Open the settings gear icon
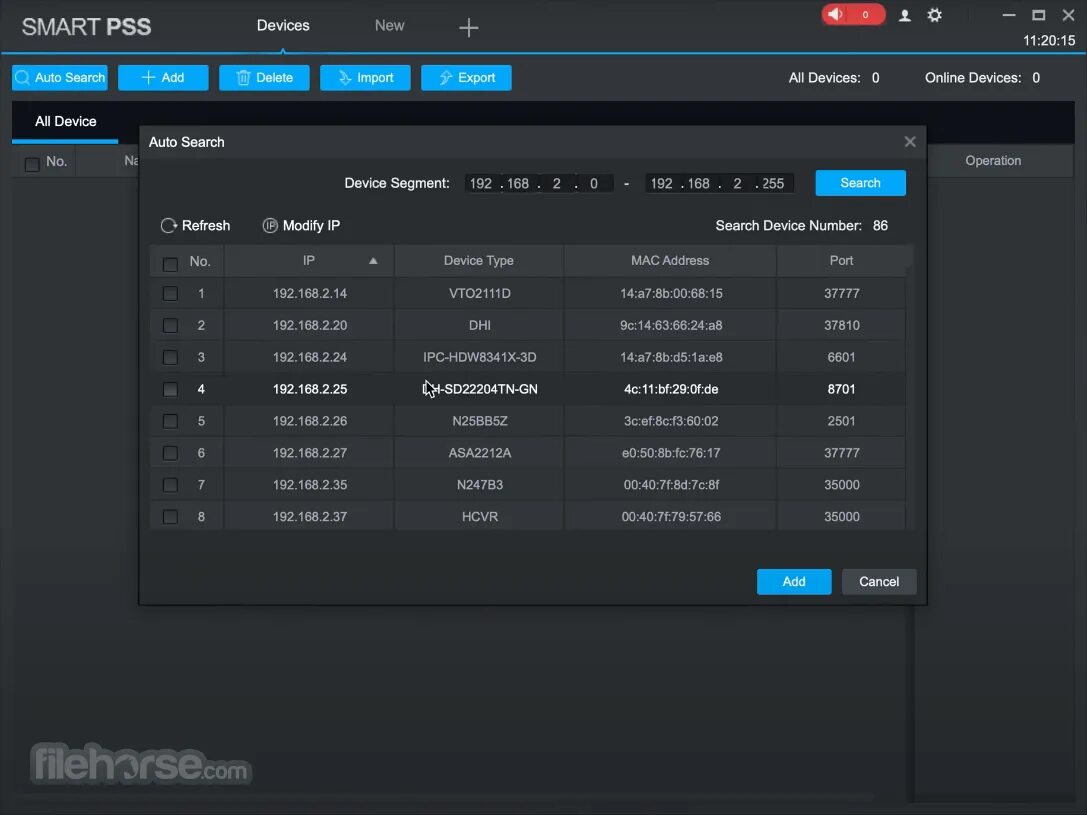 (x=934, y=15)
